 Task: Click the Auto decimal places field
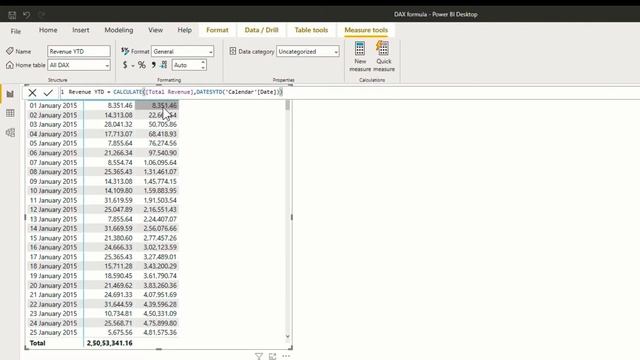[186, 65]
